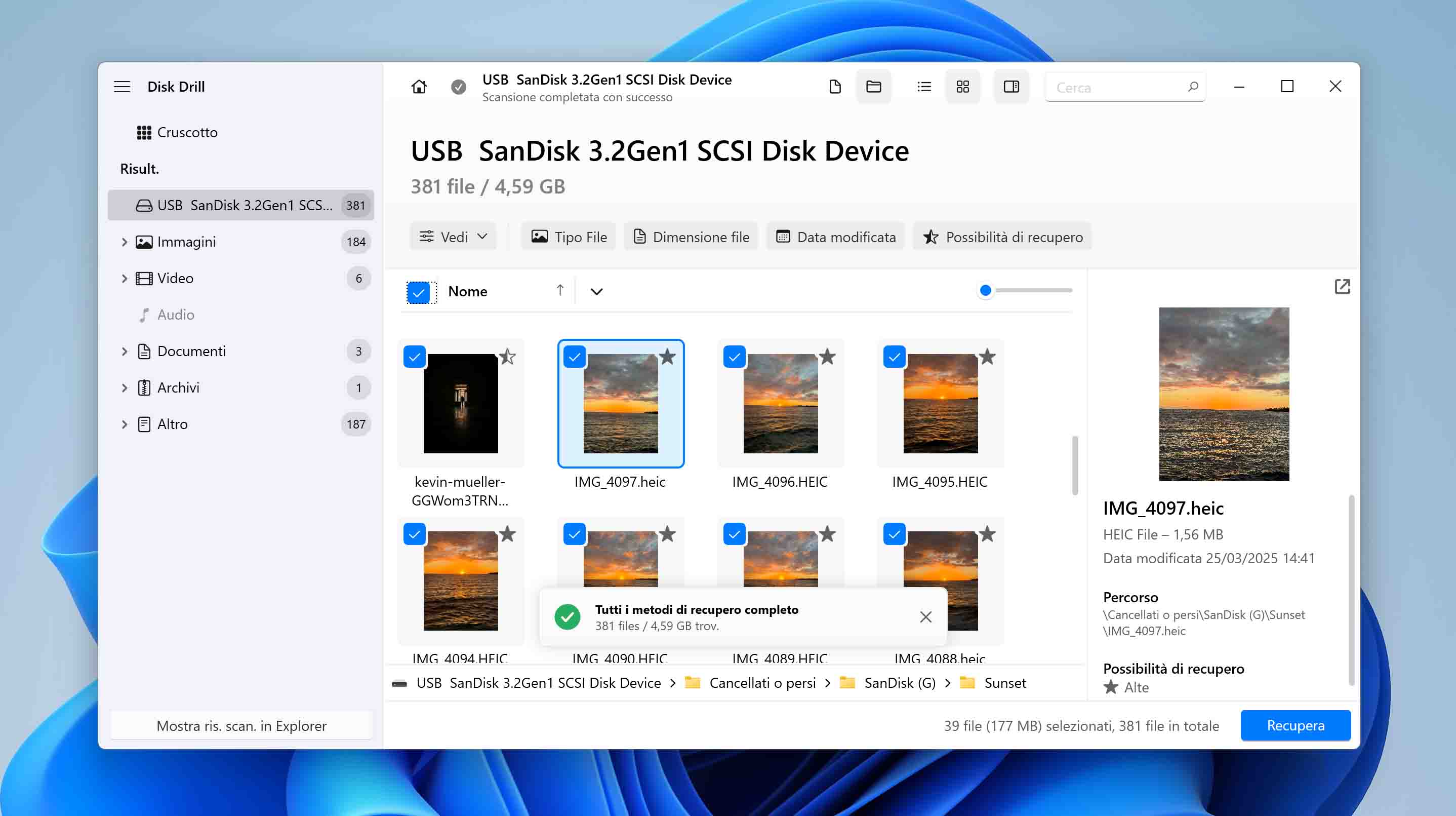Open the Tipo File filter
Viewport: 1456px width, 816px height.
tap(569, 237)
